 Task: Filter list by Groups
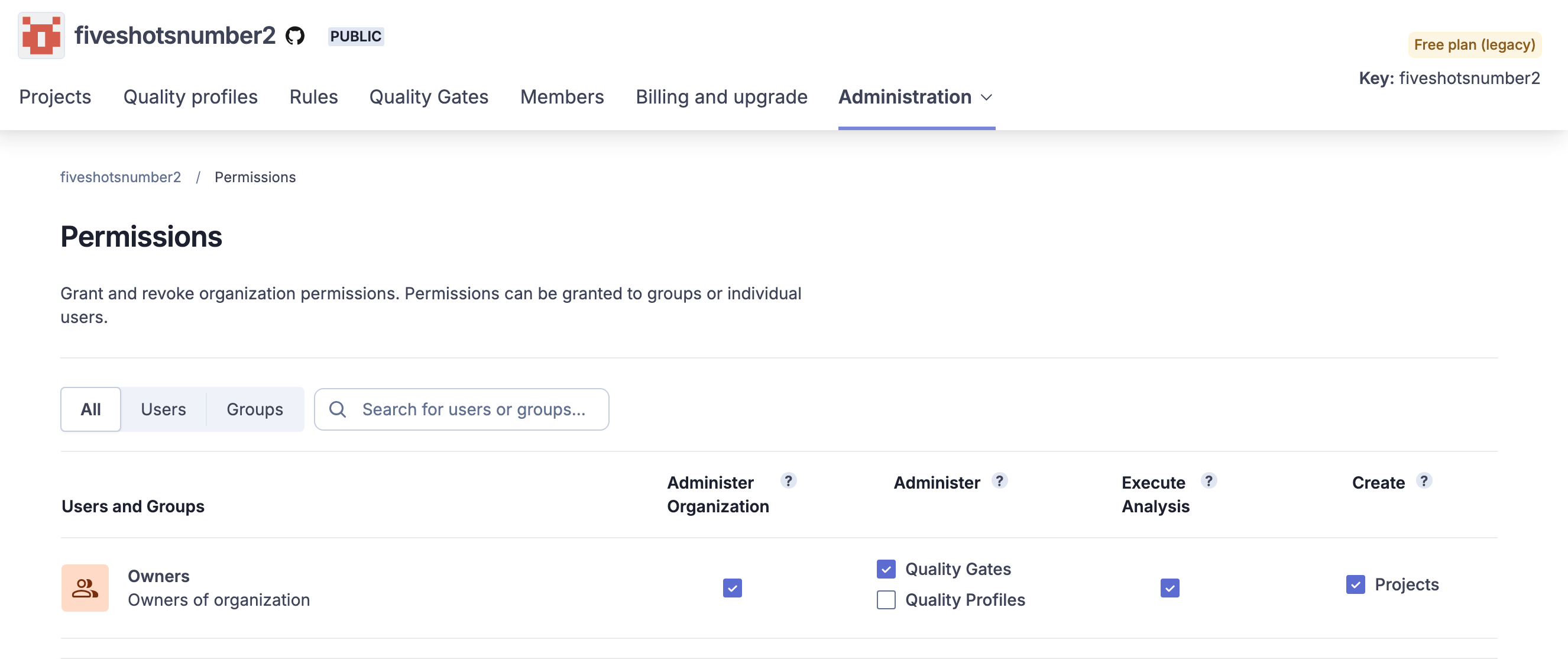click(x=254, y=409)
